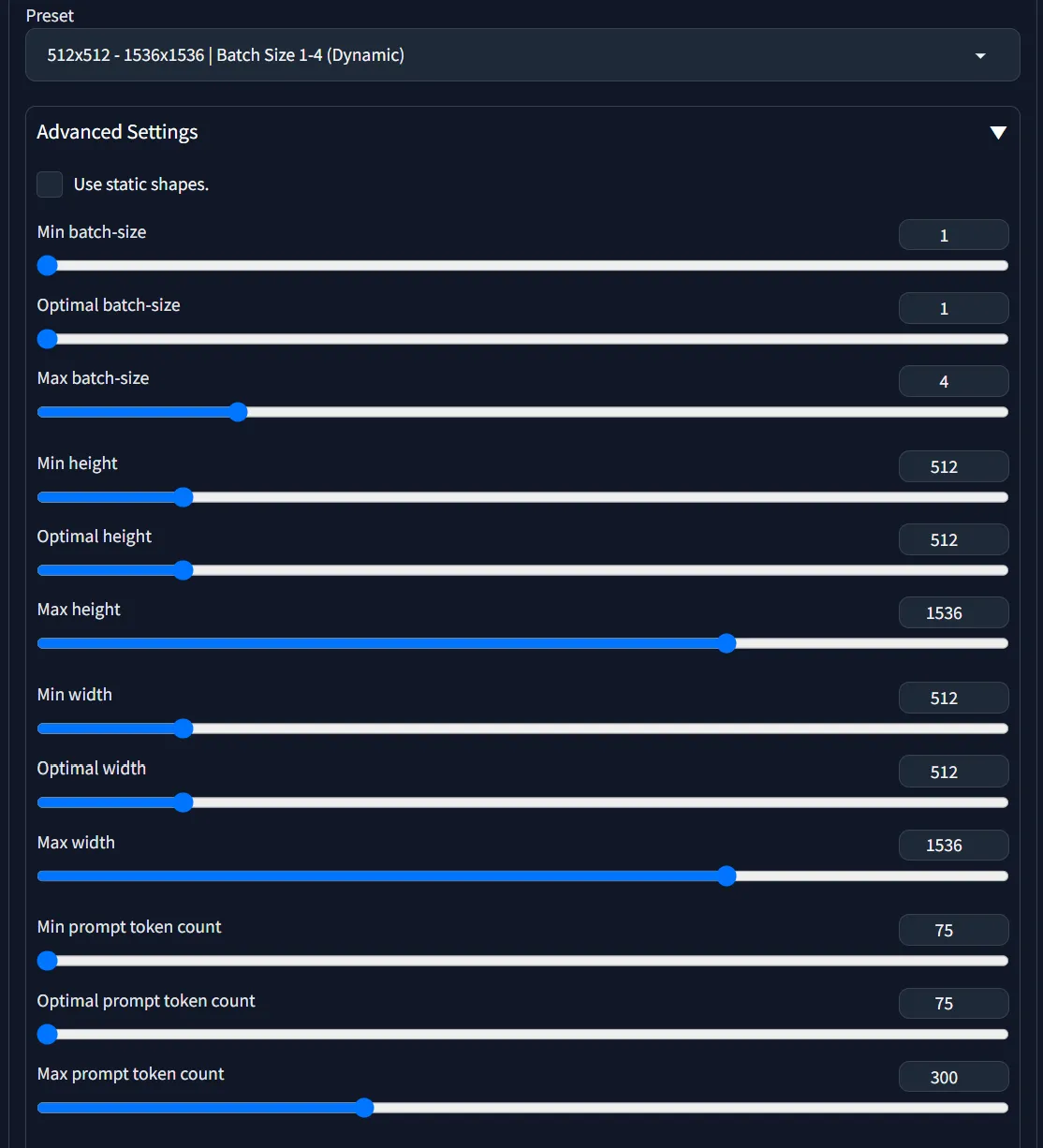Click the Min batch-size slider handle
The image size is (1043, 1148).
47,266
